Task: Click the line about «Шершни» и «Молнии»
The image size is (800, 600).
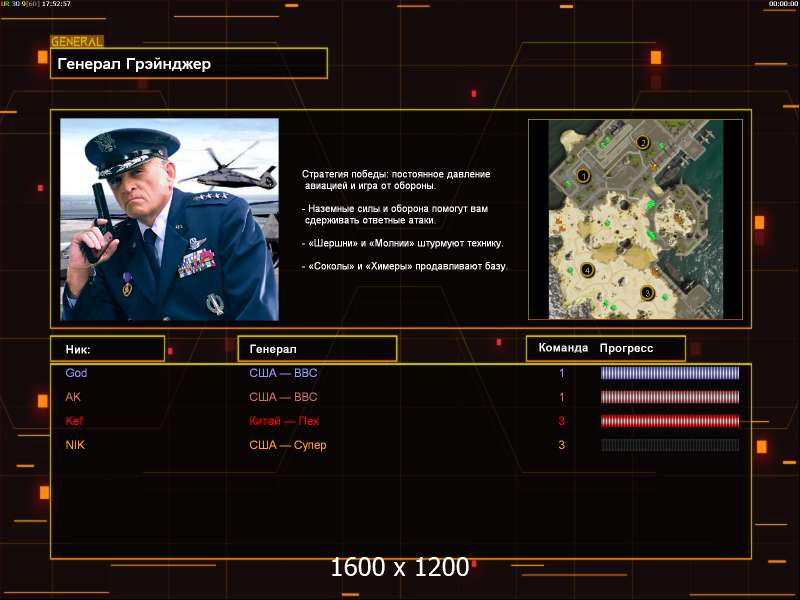Action: tap(403, 243)
